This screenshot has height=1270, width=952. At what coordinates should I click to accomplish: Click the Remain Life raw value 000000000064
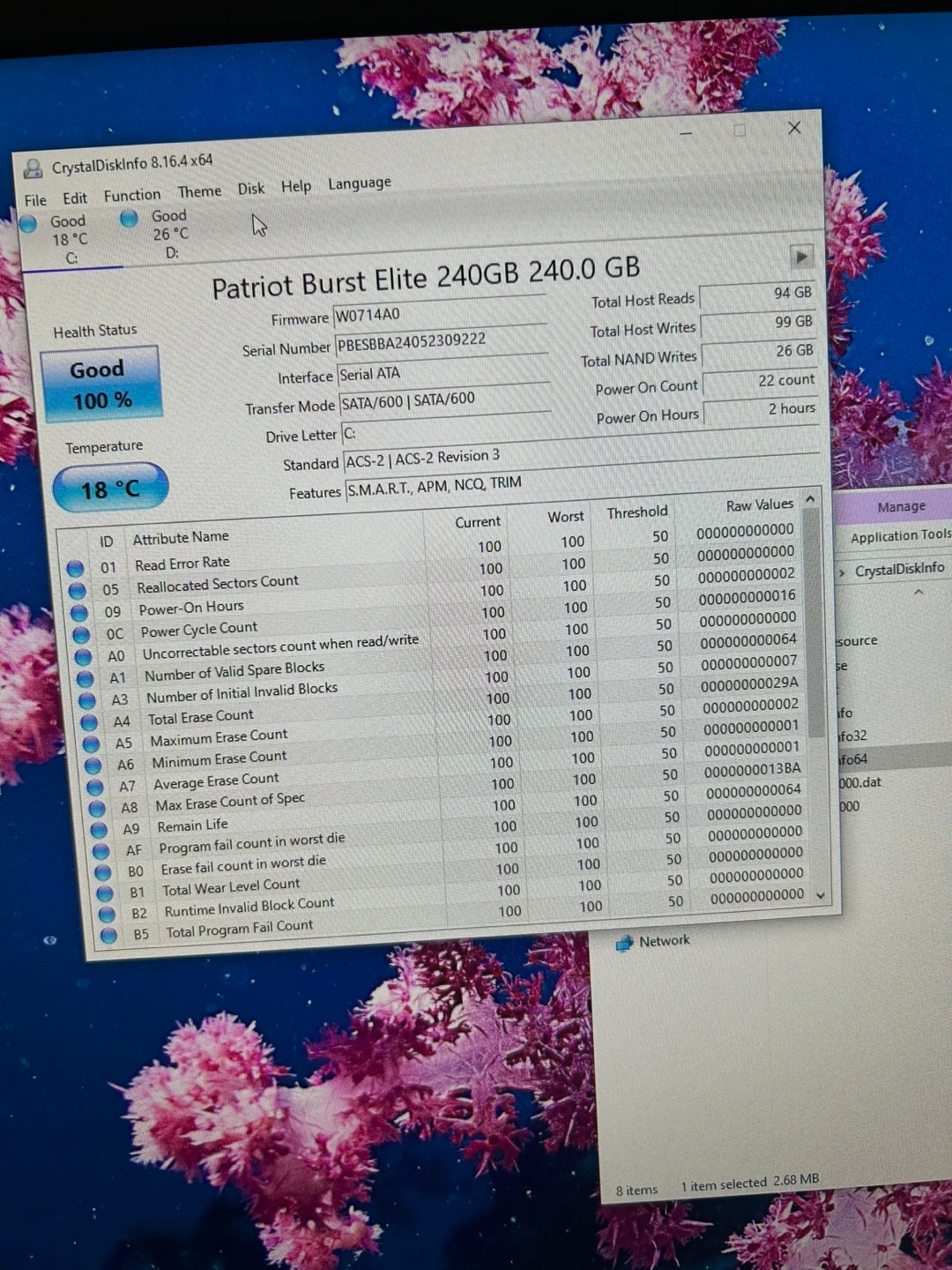click(754, 791)
